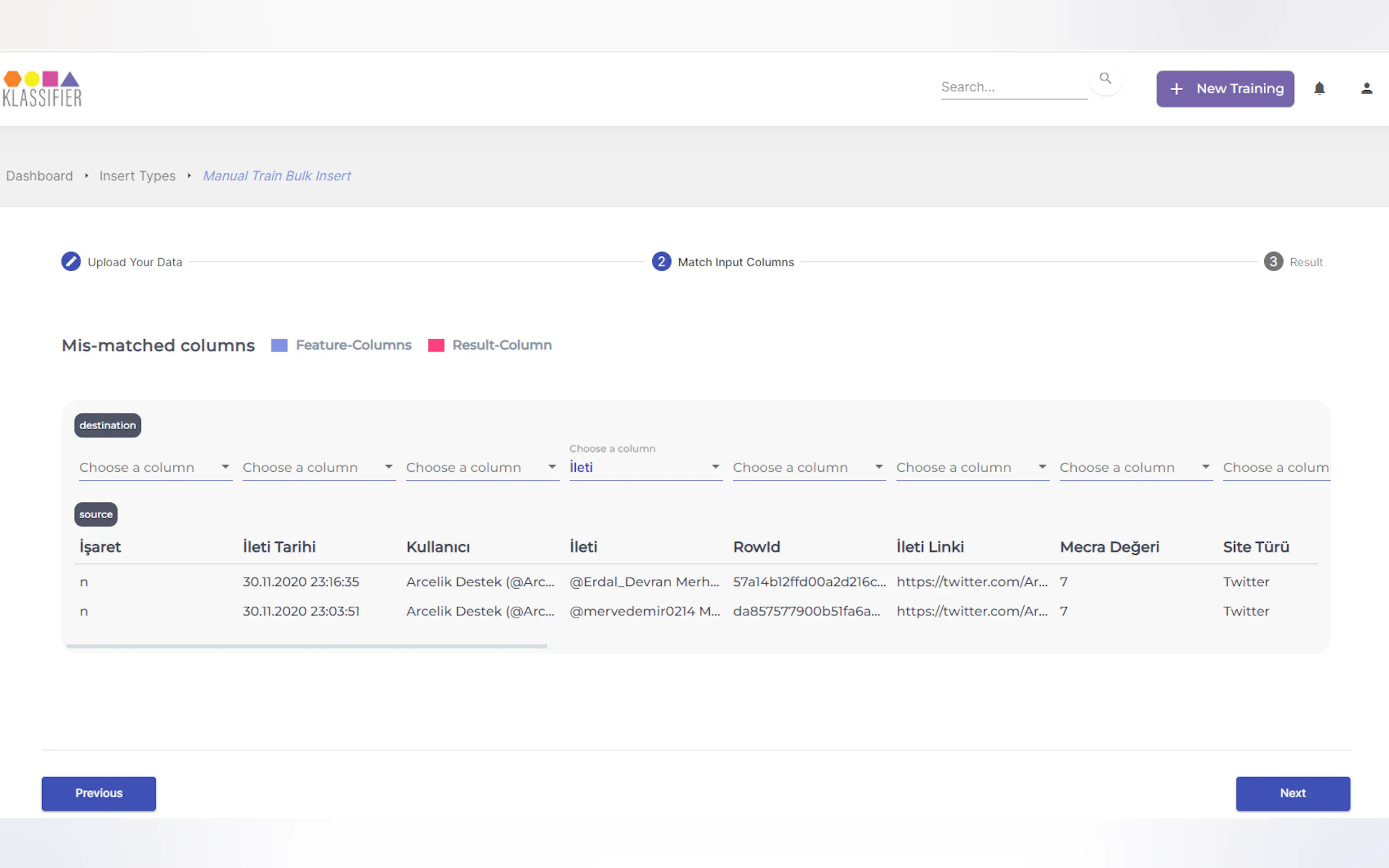Click the Search input field
Screen dimensions: 1389x868
[x=1013, y=87]
